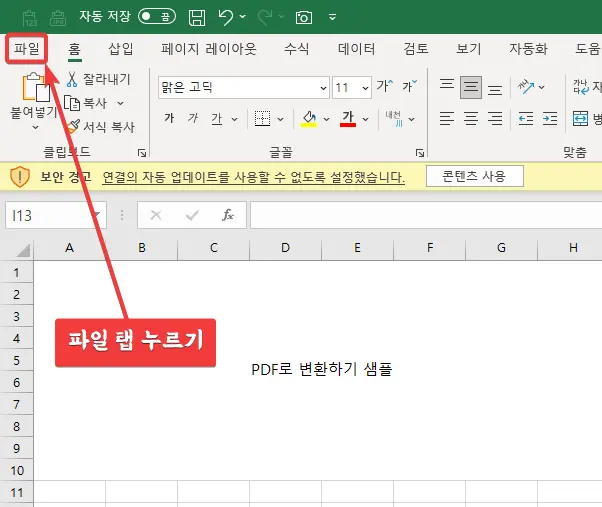Click the text orientation icon
This screenshot has height=507, width=602.
(x=526, y=87)
